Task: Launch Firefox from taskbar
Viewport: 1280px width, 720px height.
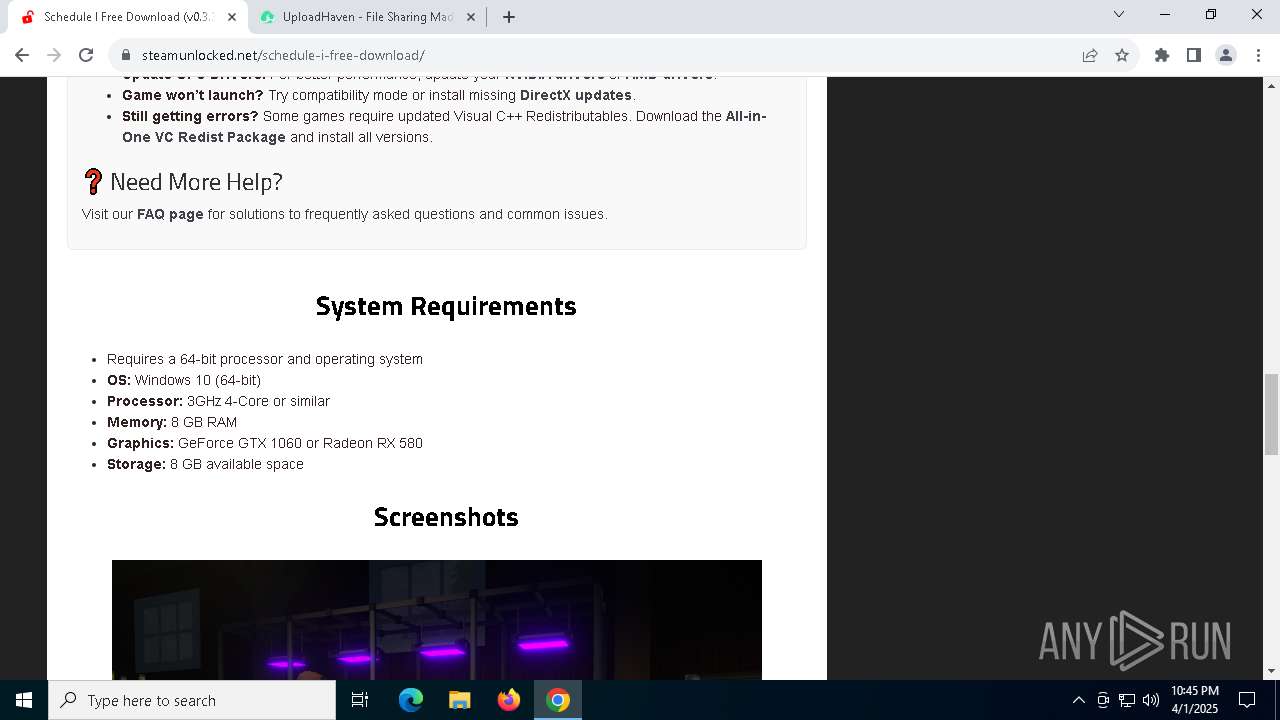Action: 509,700
